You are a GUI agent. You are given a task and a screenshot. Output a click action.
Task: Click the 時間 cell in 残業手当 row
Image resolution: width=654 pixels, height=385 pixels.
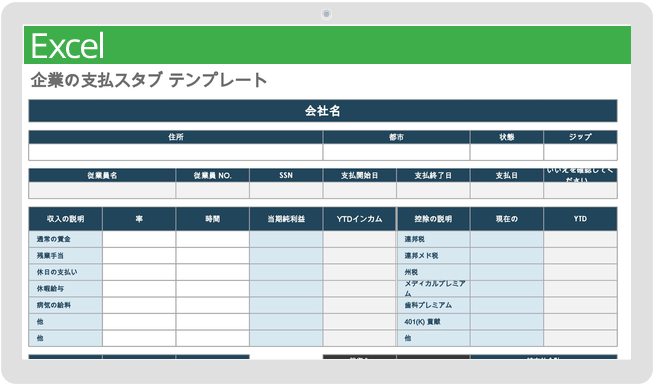click(x=212, y=256)
